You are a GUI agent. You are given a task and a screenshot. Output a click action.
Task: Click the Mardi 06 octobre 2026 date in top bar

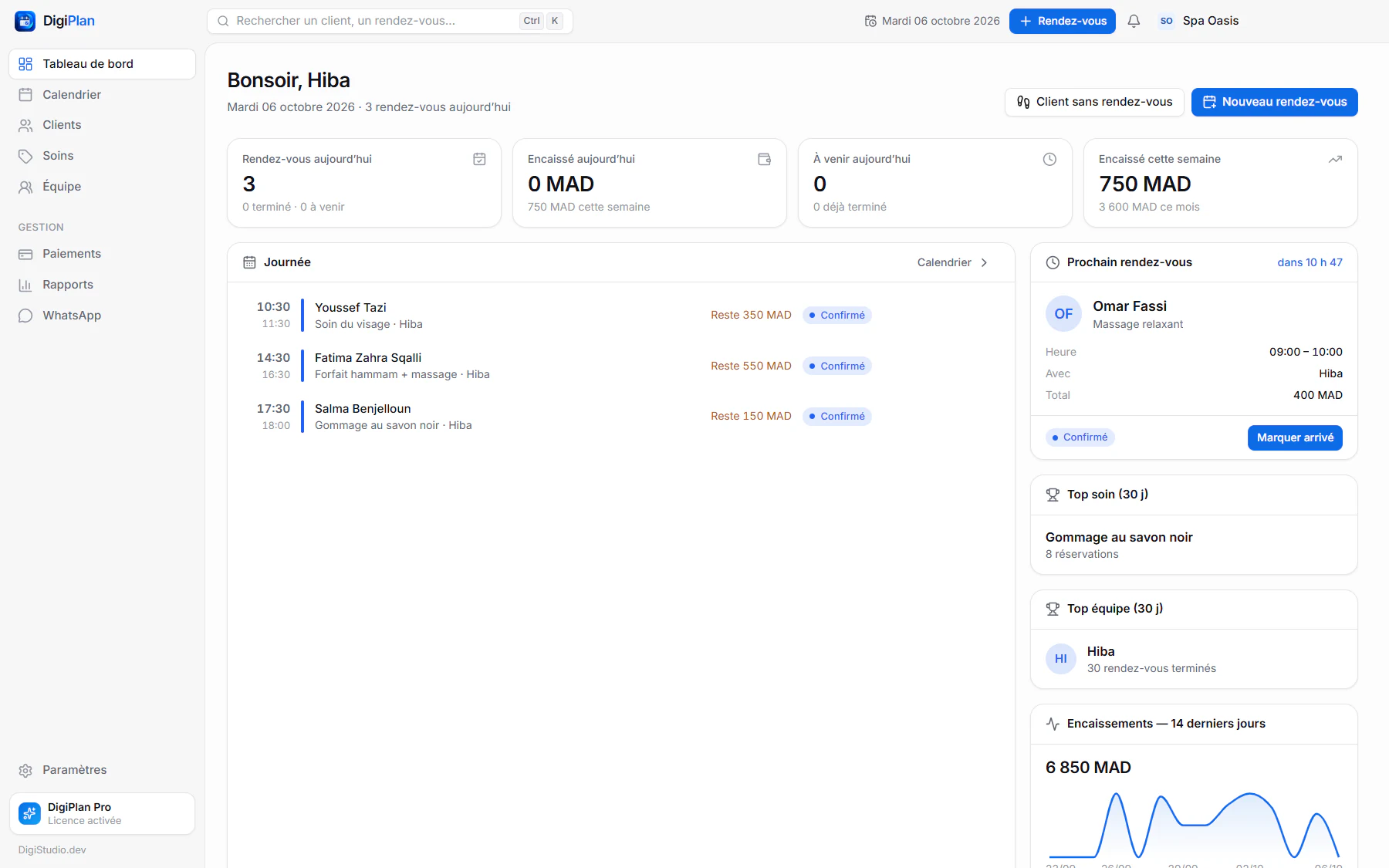coord(932,21)
